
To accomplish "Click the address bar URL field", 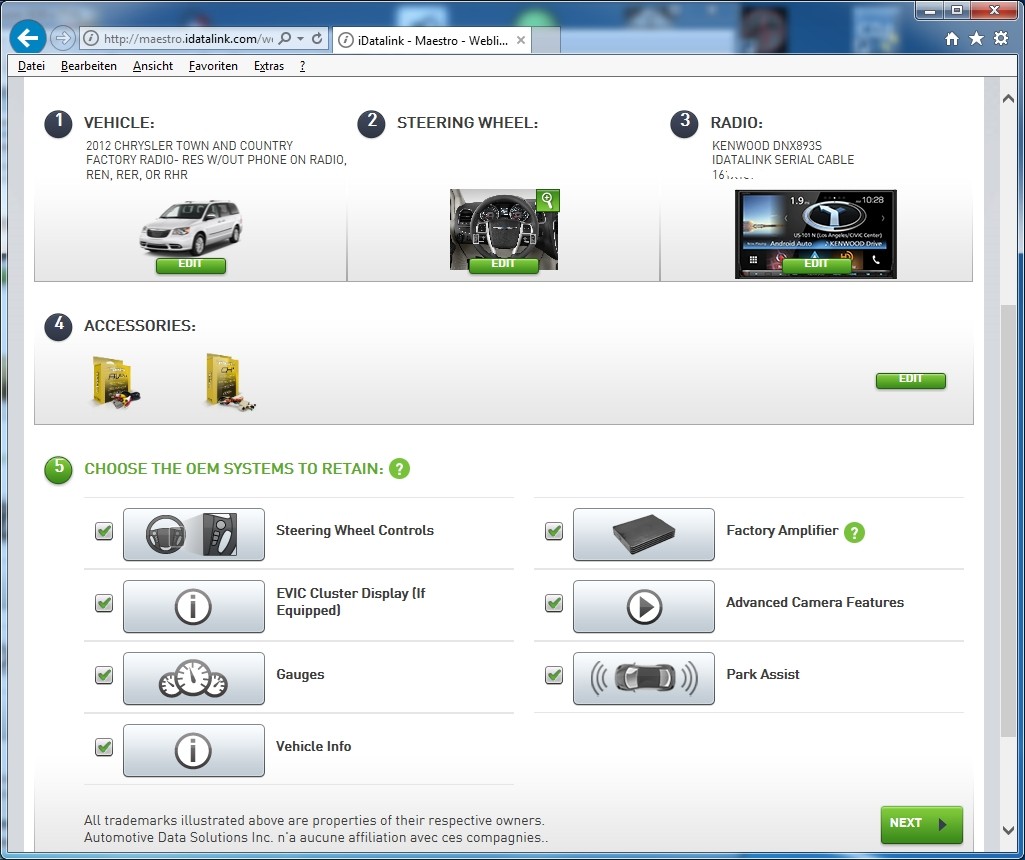I will tap(188, 39).
